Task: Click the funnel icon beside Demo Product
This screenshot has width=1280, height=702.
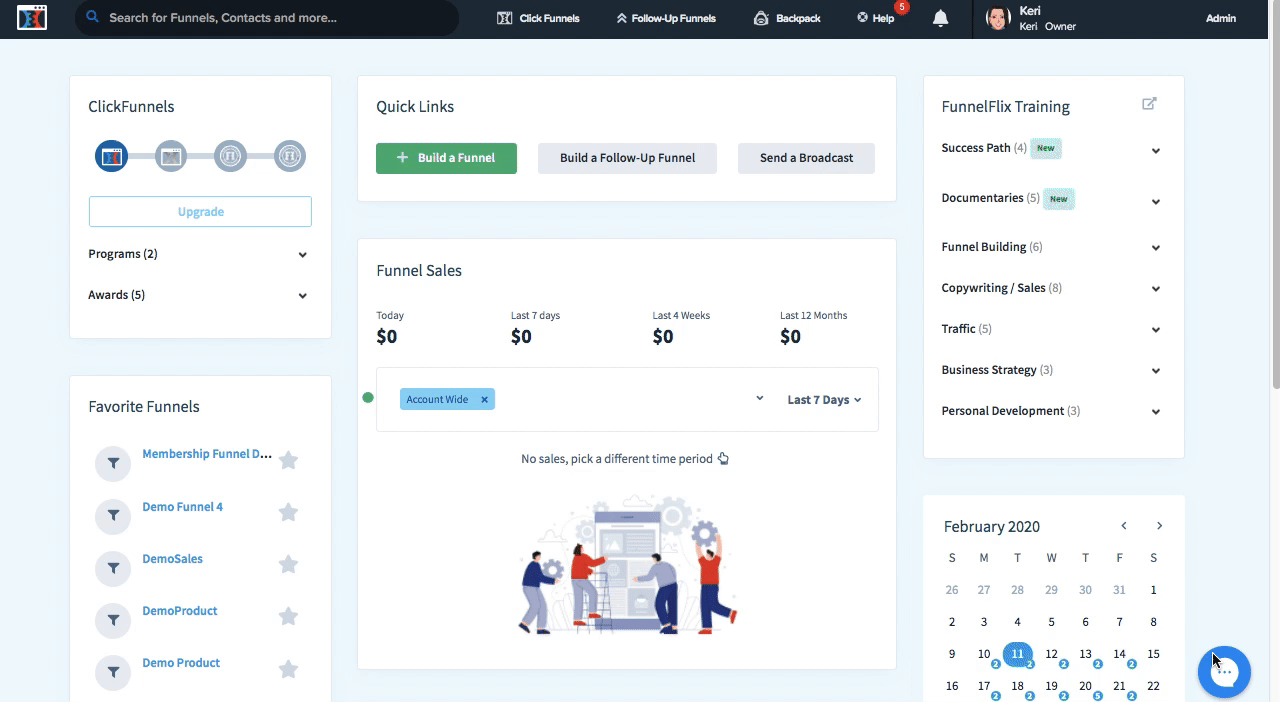Action: [x=113, y=672]
